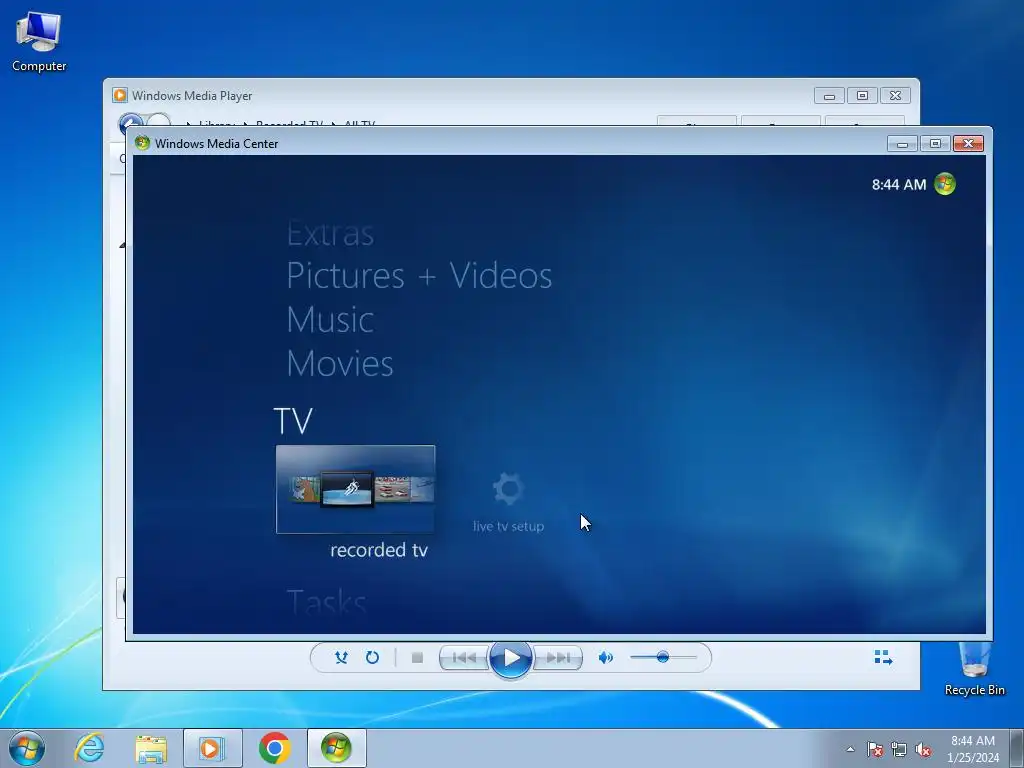Switch to Windows Media Player taskbar button
This screenshot has height=768, width=1024.
coord(212,748)
